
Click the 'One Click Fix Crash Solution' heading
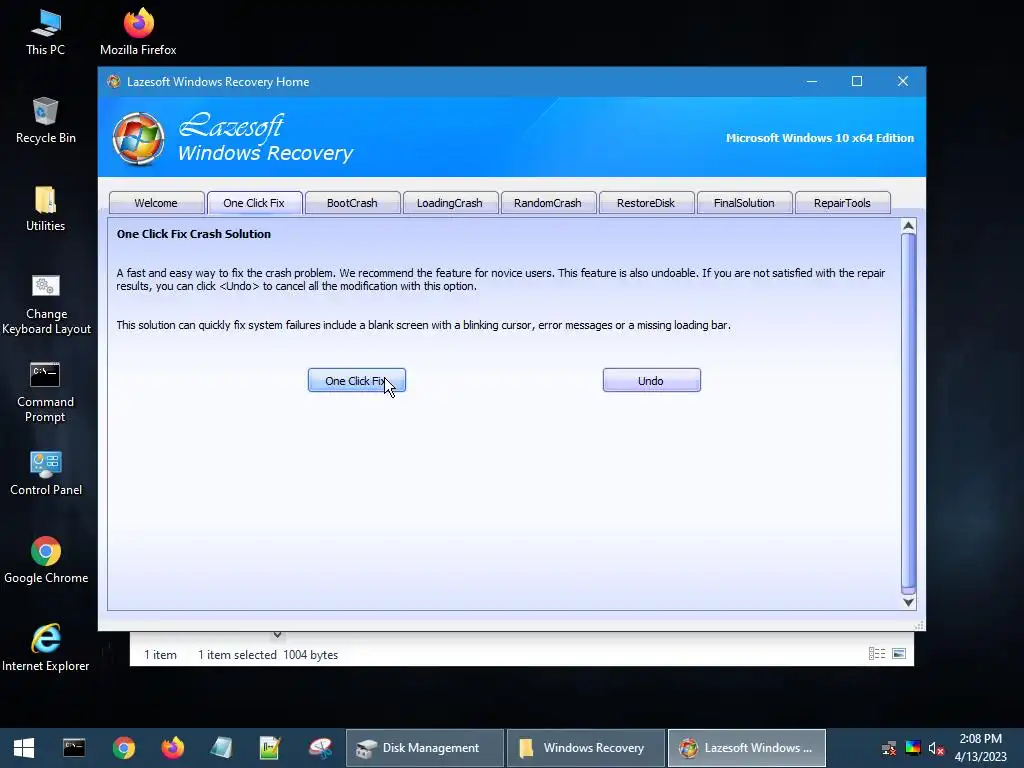[x=193, y=234]
